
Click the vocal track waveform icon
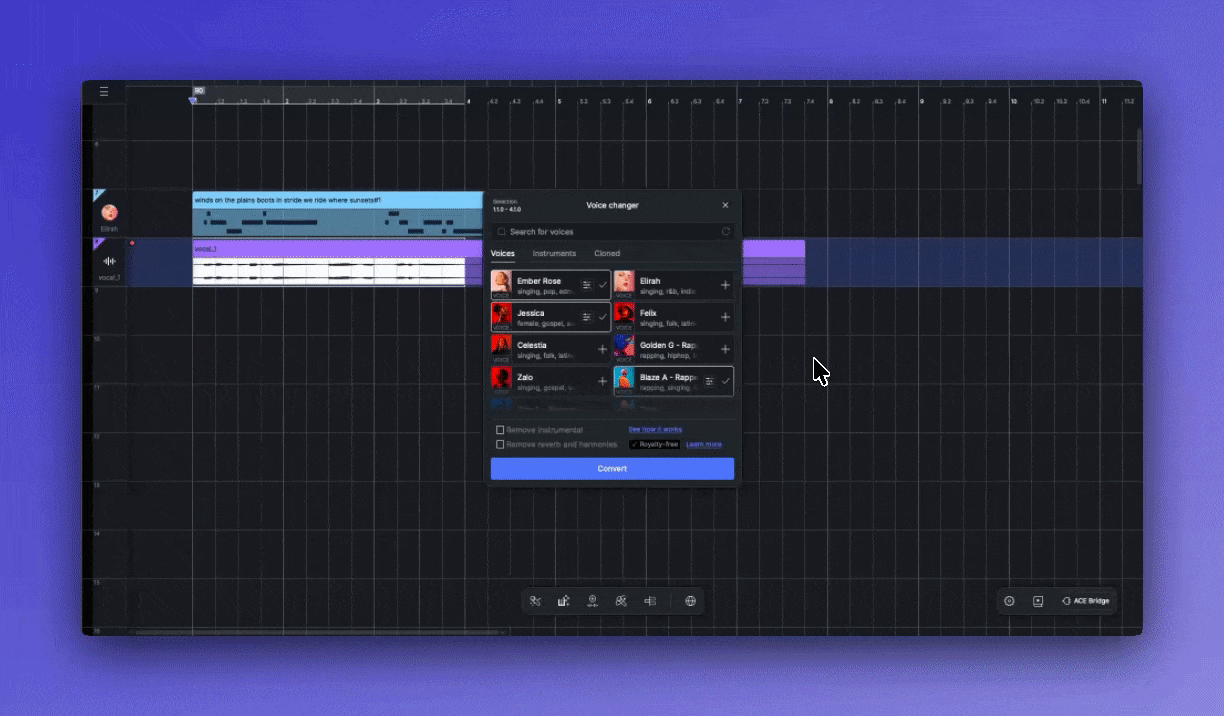109,261
